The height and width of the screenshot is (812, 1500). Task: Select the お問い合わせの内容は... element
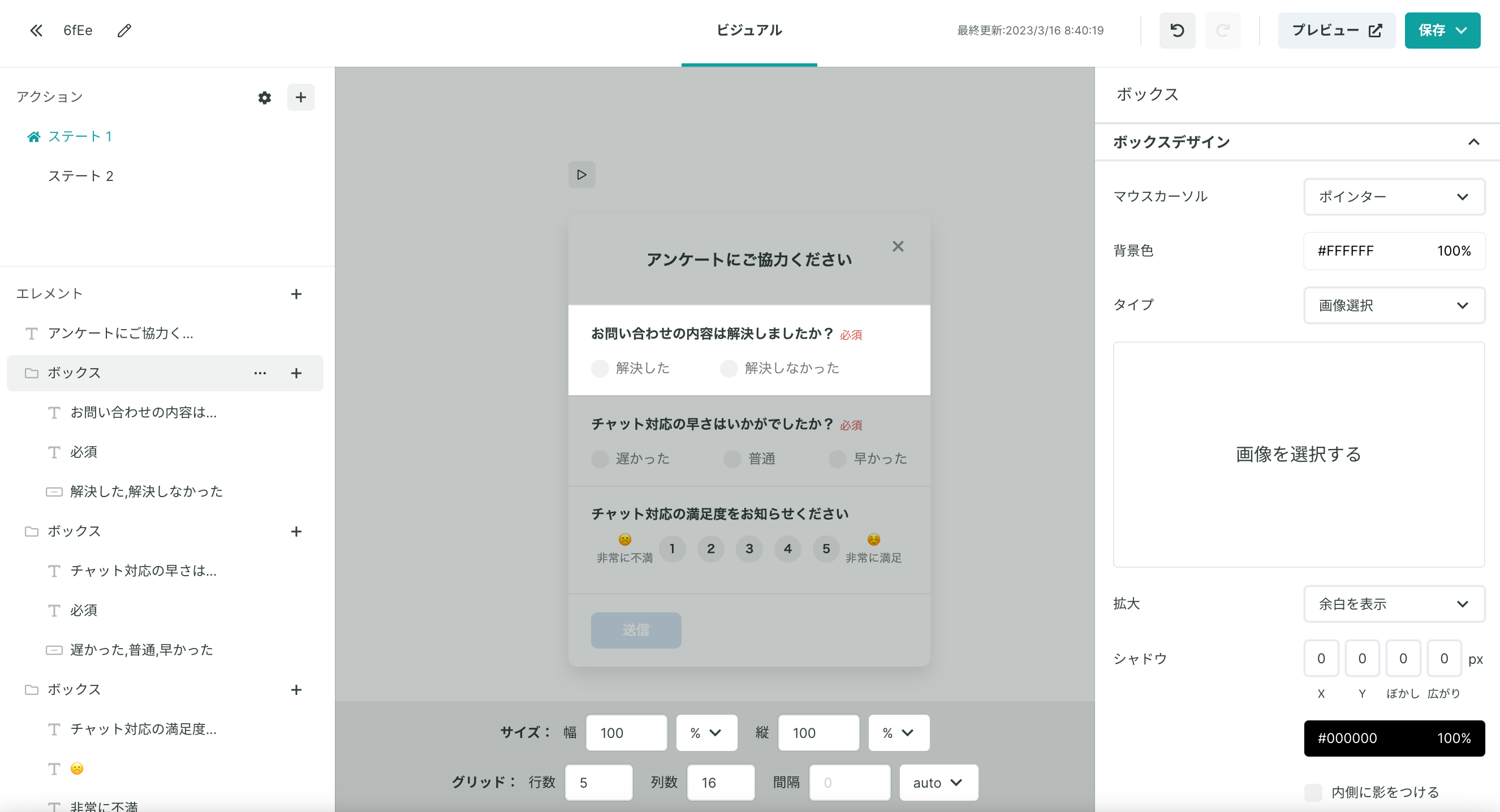click(143, 413)
